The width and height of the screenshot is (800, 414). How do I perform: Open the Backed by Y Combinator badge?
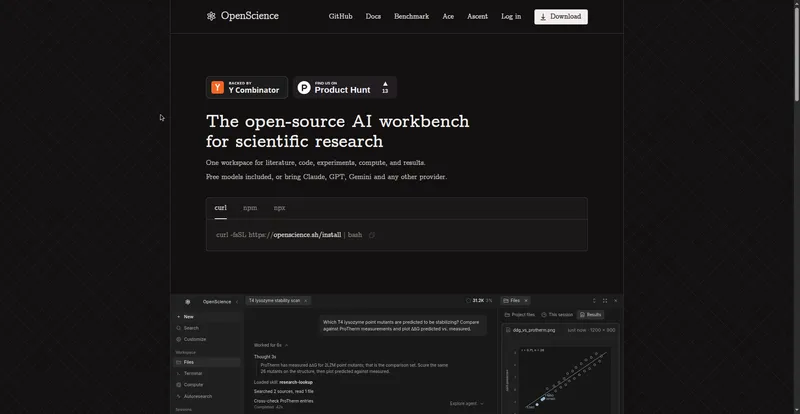tap(247, 87)
